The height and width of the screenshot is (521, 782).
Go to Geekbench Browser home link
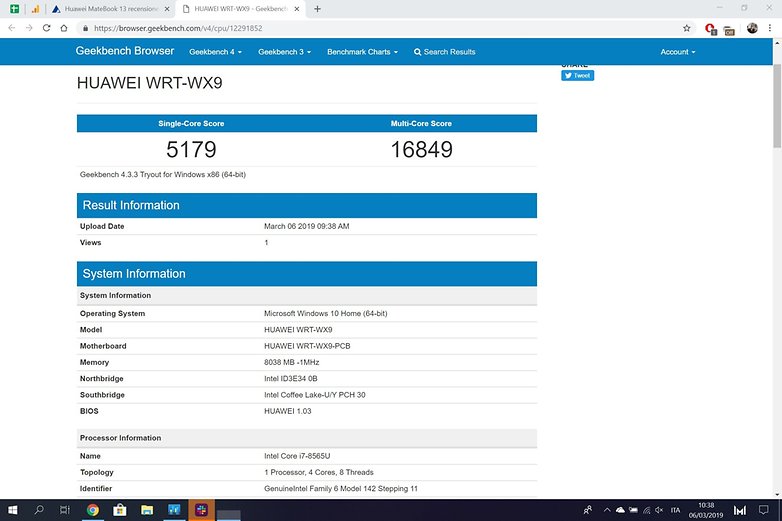coord(125,51)
